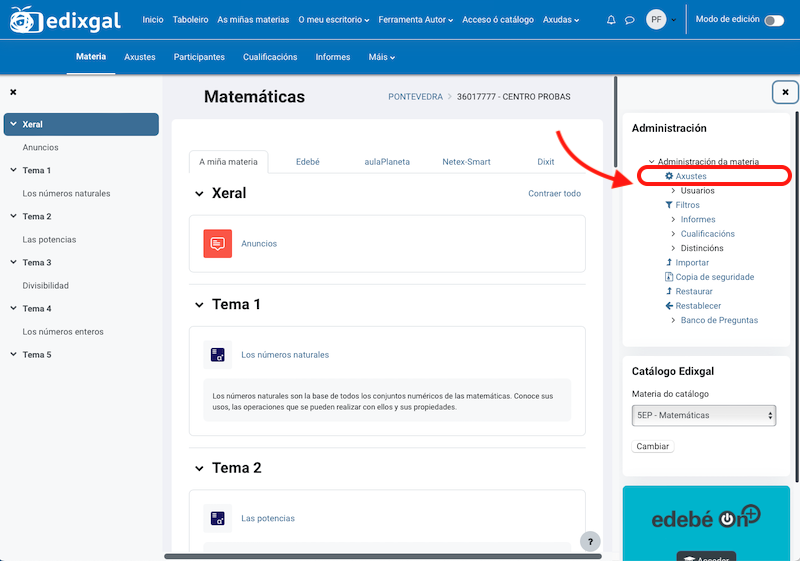The image size is (800, 561).
Task: Open the Participantes tab
Action: tap(199, 57)
